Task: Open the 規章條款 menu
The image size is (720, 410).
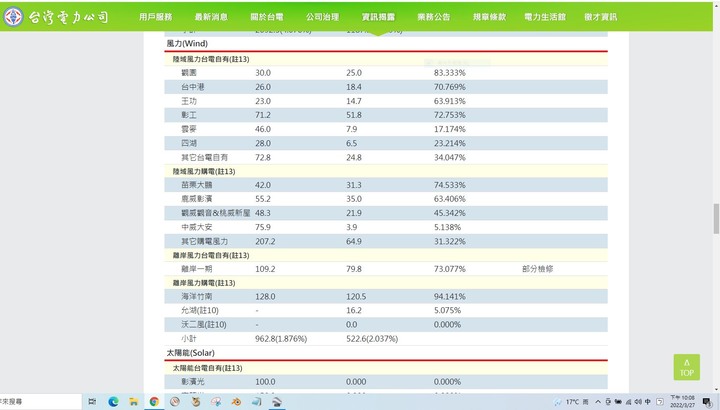Action: (489, 17)
